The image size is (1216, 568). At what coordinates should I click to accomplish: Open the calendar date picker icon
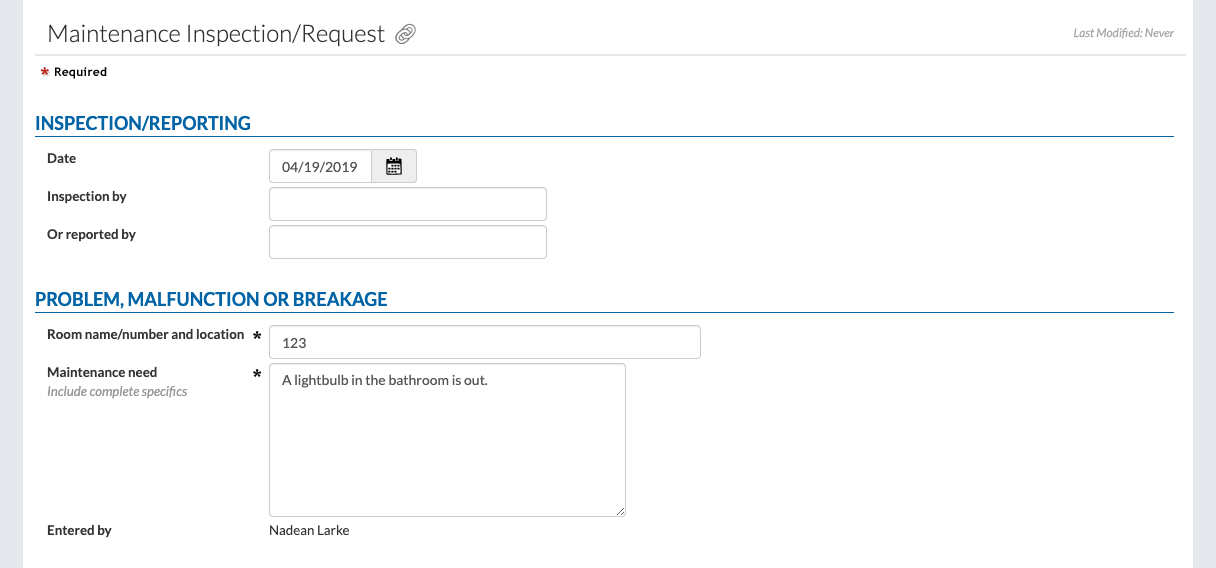tap(394, 167)
